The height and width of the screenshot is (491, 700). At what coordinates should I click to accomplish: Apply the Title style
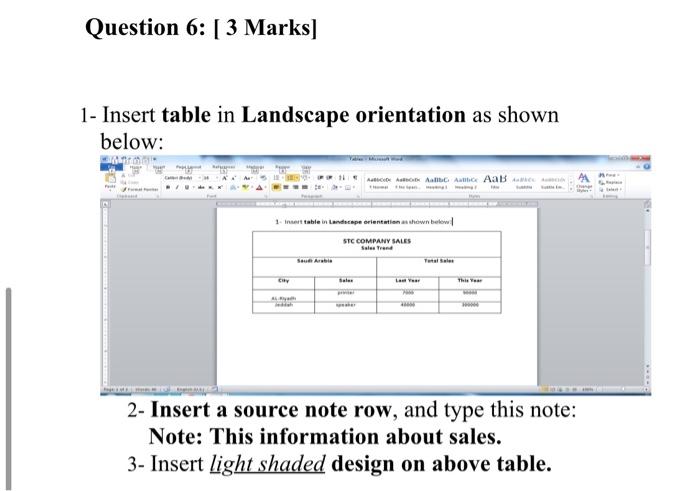pyautogui.click(x=495, y=182)
